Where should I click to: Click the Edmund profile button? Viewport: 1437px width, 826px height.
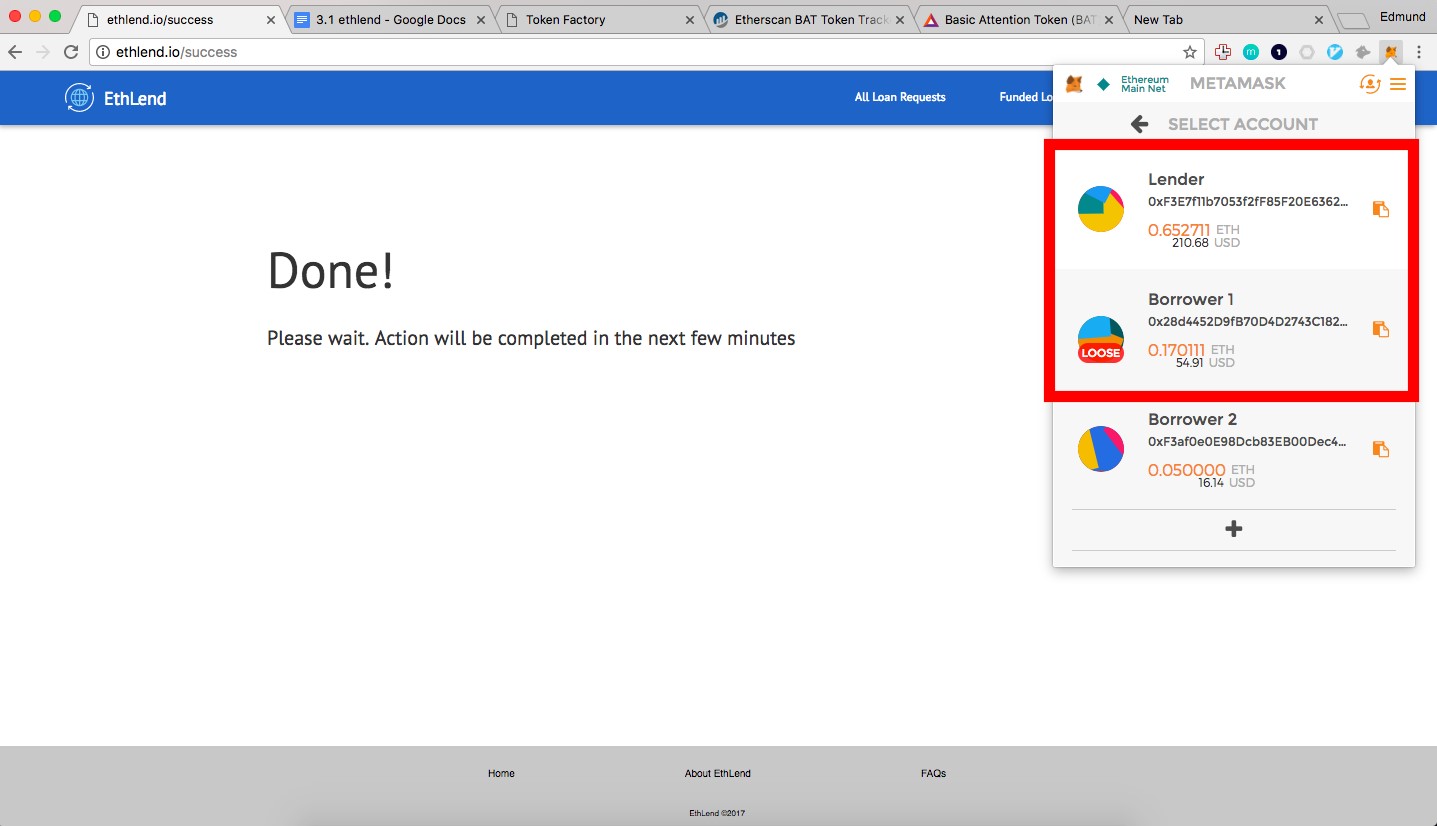pos(1401,17)
